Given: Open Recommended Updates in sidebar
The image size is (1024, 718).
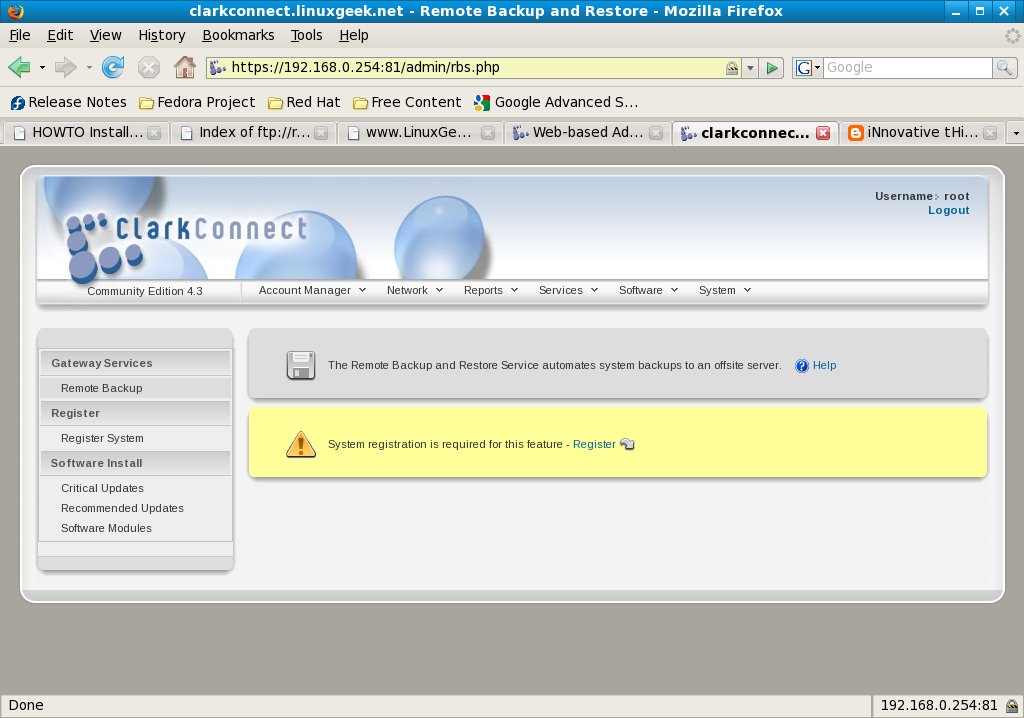Looking at the screenshot, I should pos(122,508).
